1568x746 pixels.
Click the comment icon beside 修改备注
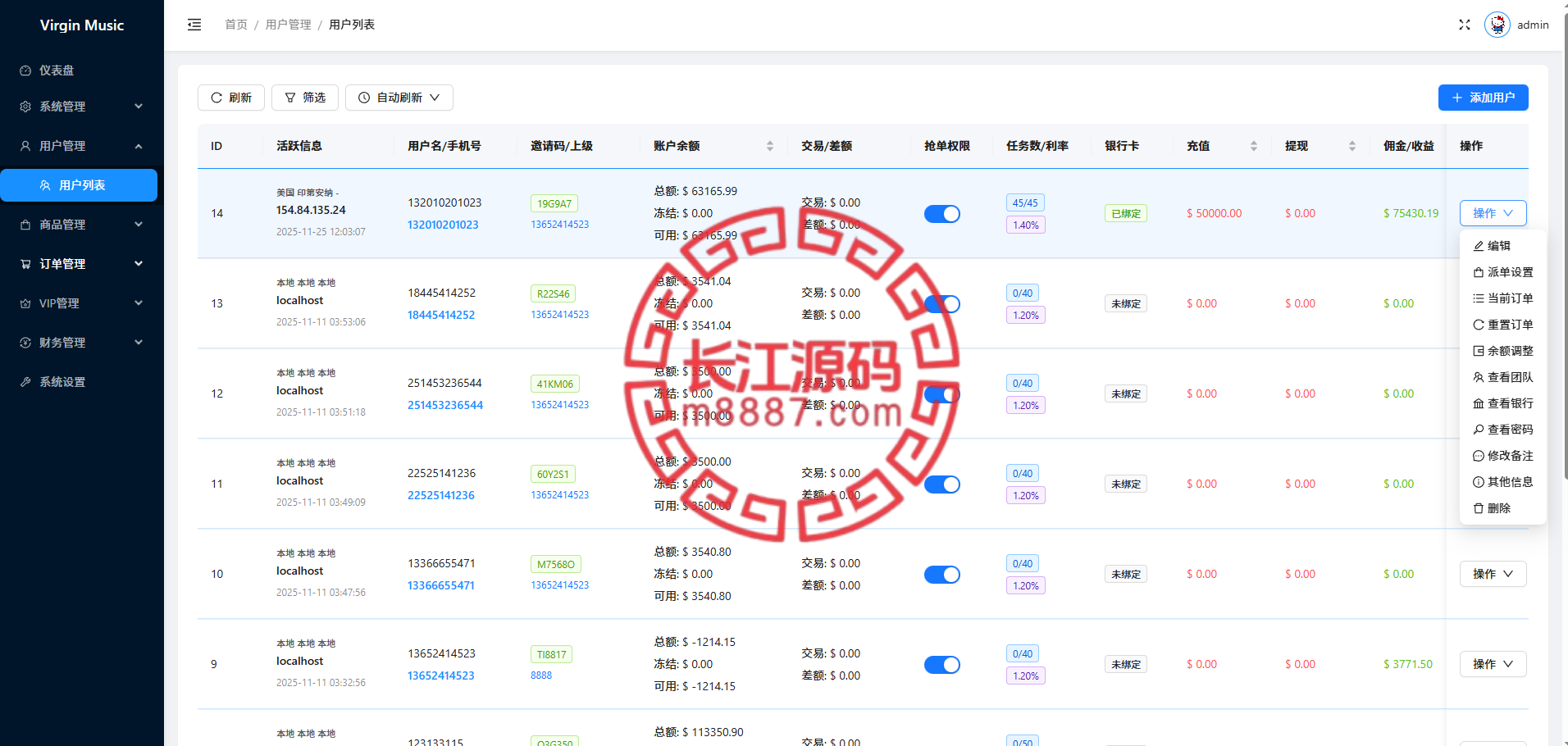[x=1479, y=456]
